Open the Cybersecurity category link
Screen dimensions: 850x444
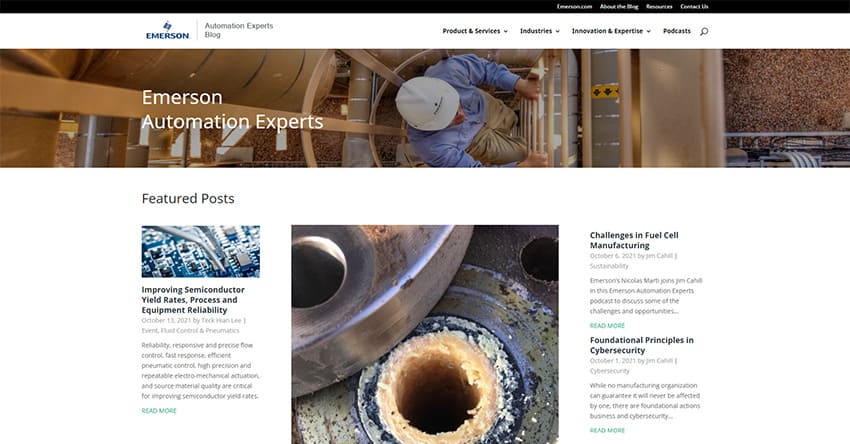(x=610, y=371)
